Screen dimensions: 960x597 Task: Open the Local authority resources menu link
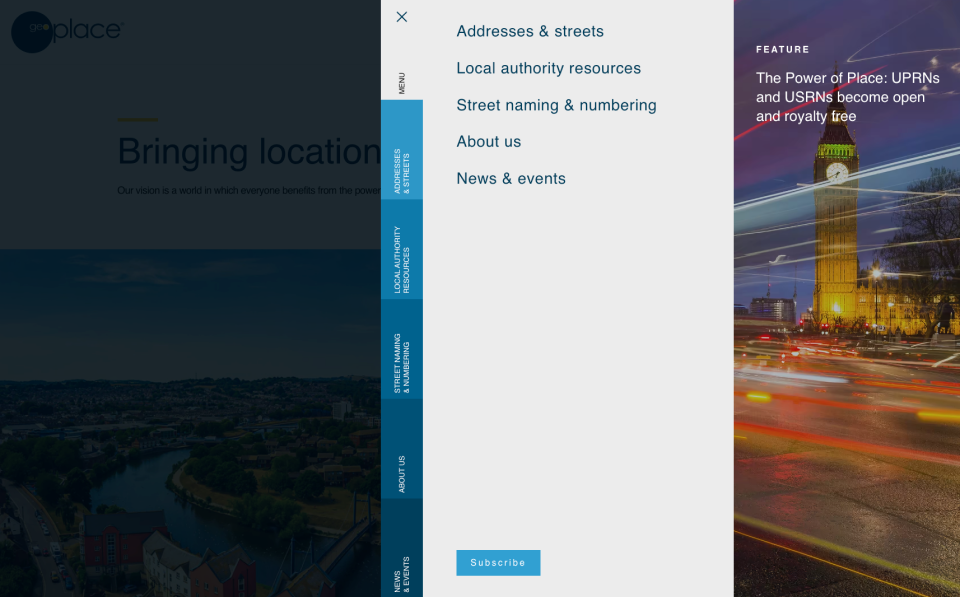click(x=549, y=68)
